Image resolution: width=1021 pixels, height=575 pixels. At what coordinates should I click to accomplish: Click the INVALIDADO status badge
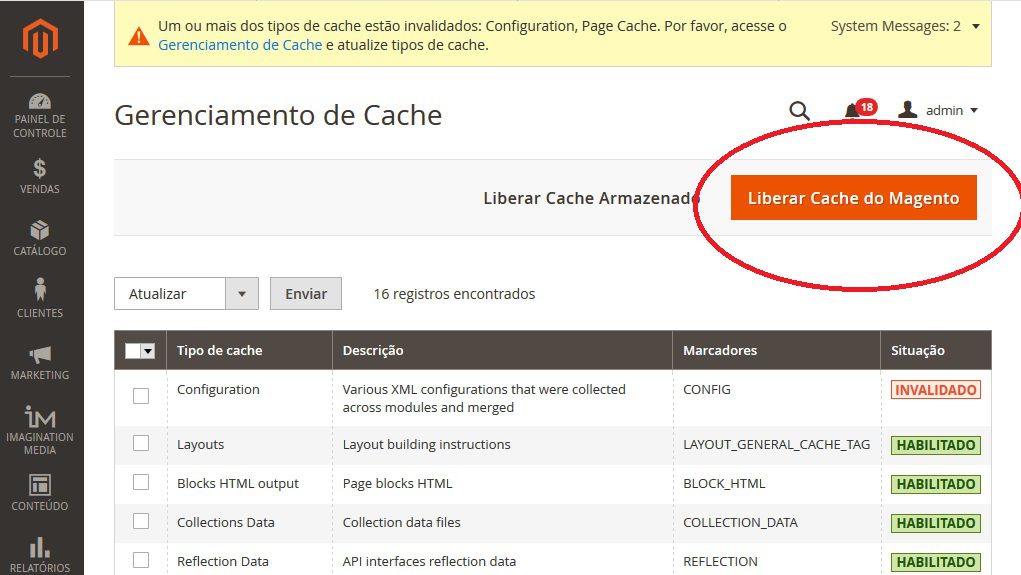click(x=936, y=390)
